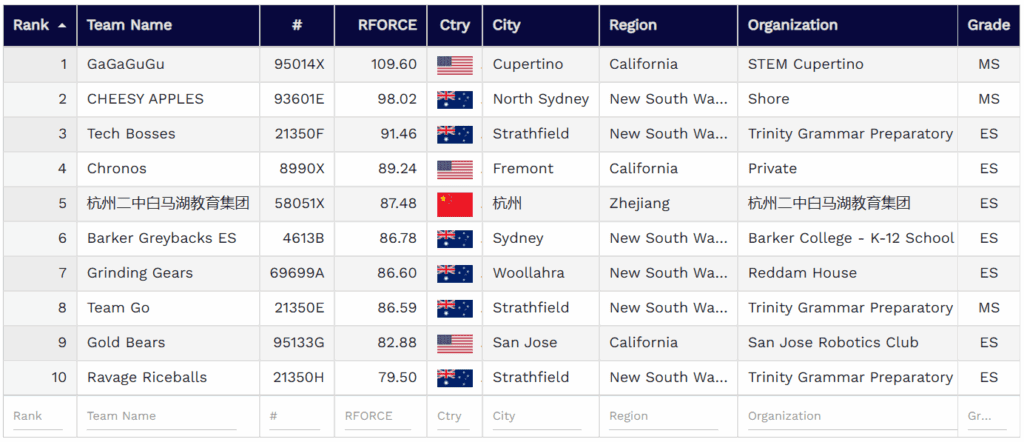Click the City filter input box
Screen dimensions: 1024x442
[537, 416]
